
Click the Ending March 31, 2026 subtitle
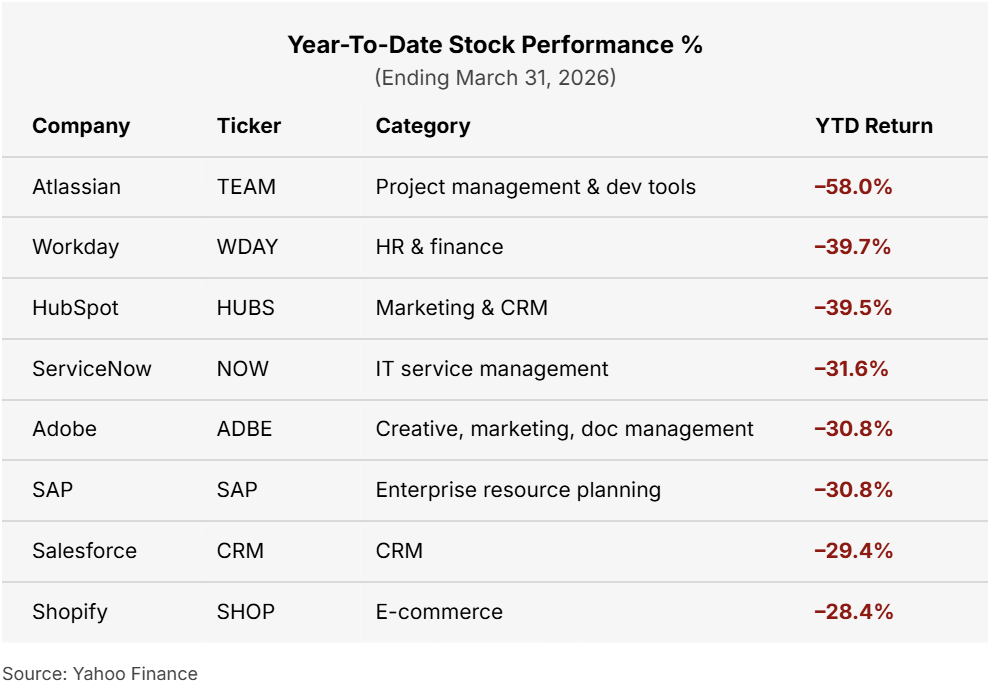coord(495,77)
